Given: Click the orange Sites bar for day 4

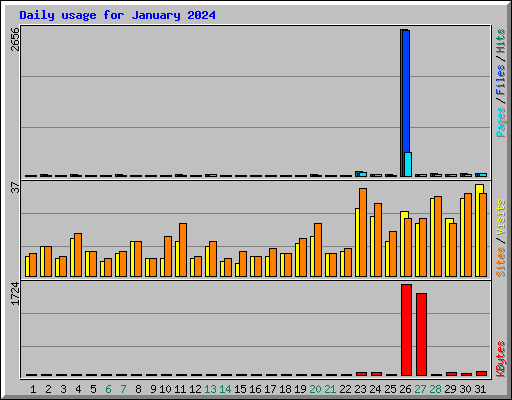Looking at the screenshot, I should point(78,255).
